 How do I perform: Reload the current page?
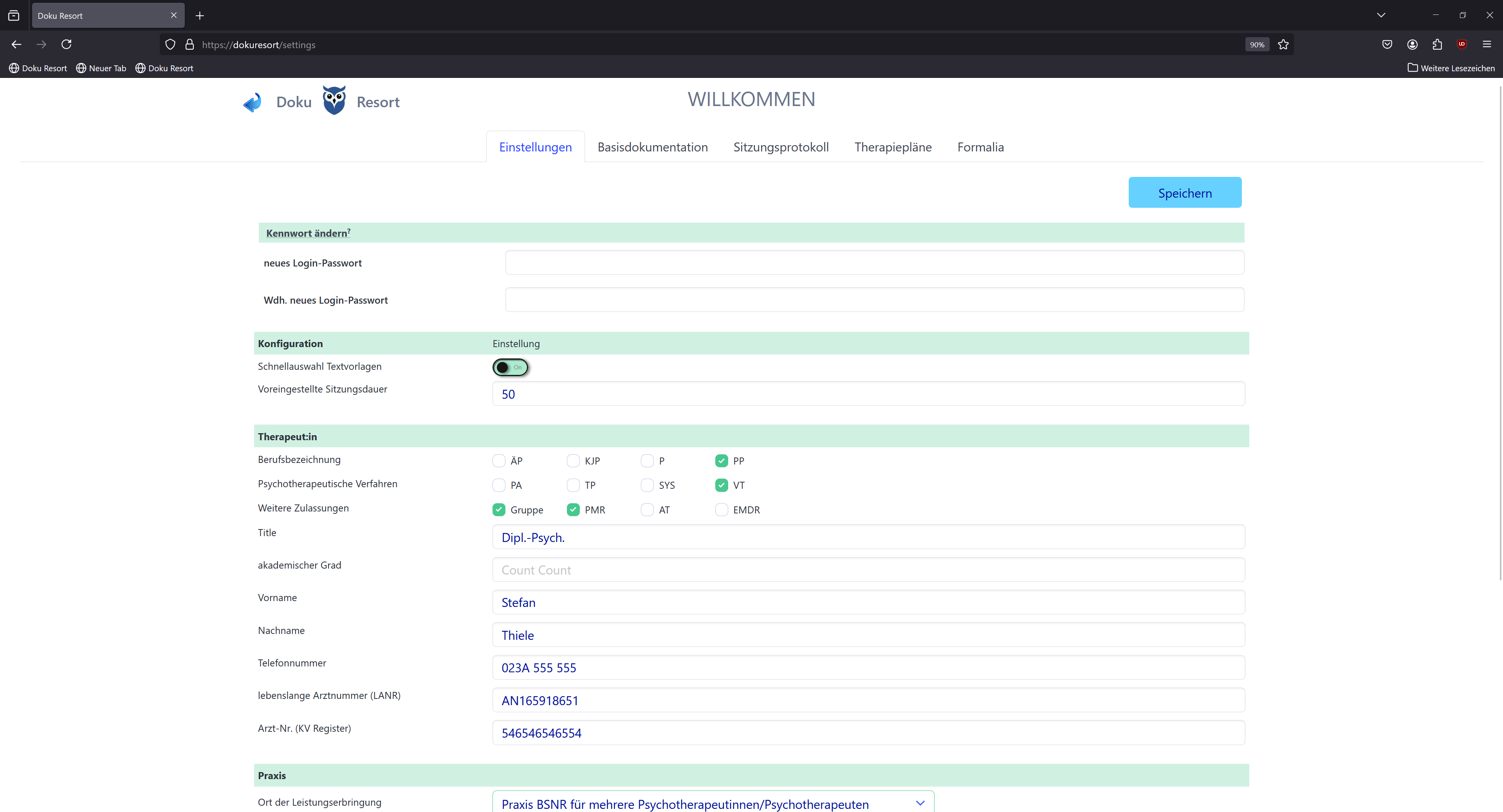67,44
